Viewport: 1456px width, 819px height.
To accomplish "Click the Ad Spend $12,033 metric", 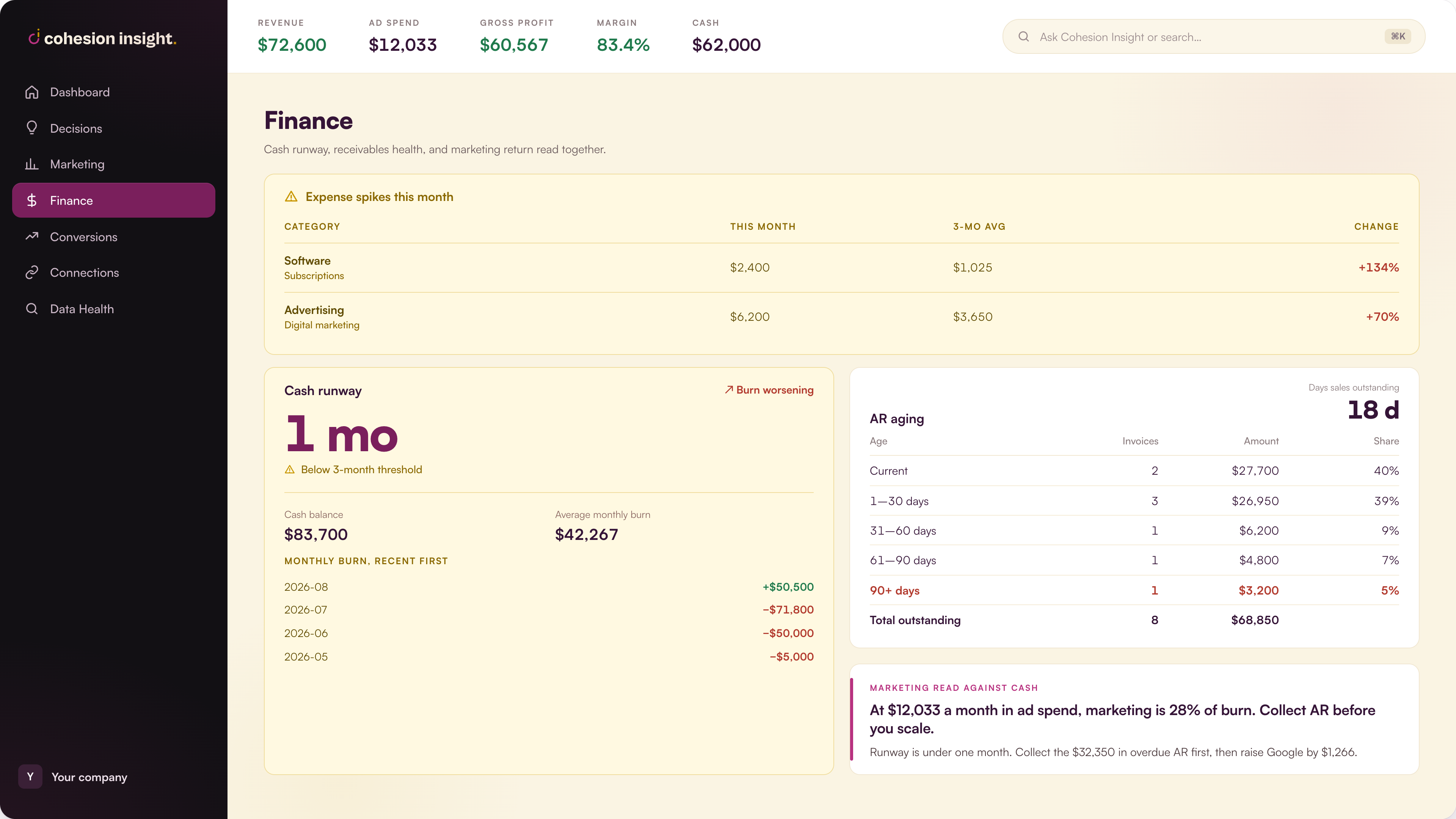I will click(x=402, y=37).
